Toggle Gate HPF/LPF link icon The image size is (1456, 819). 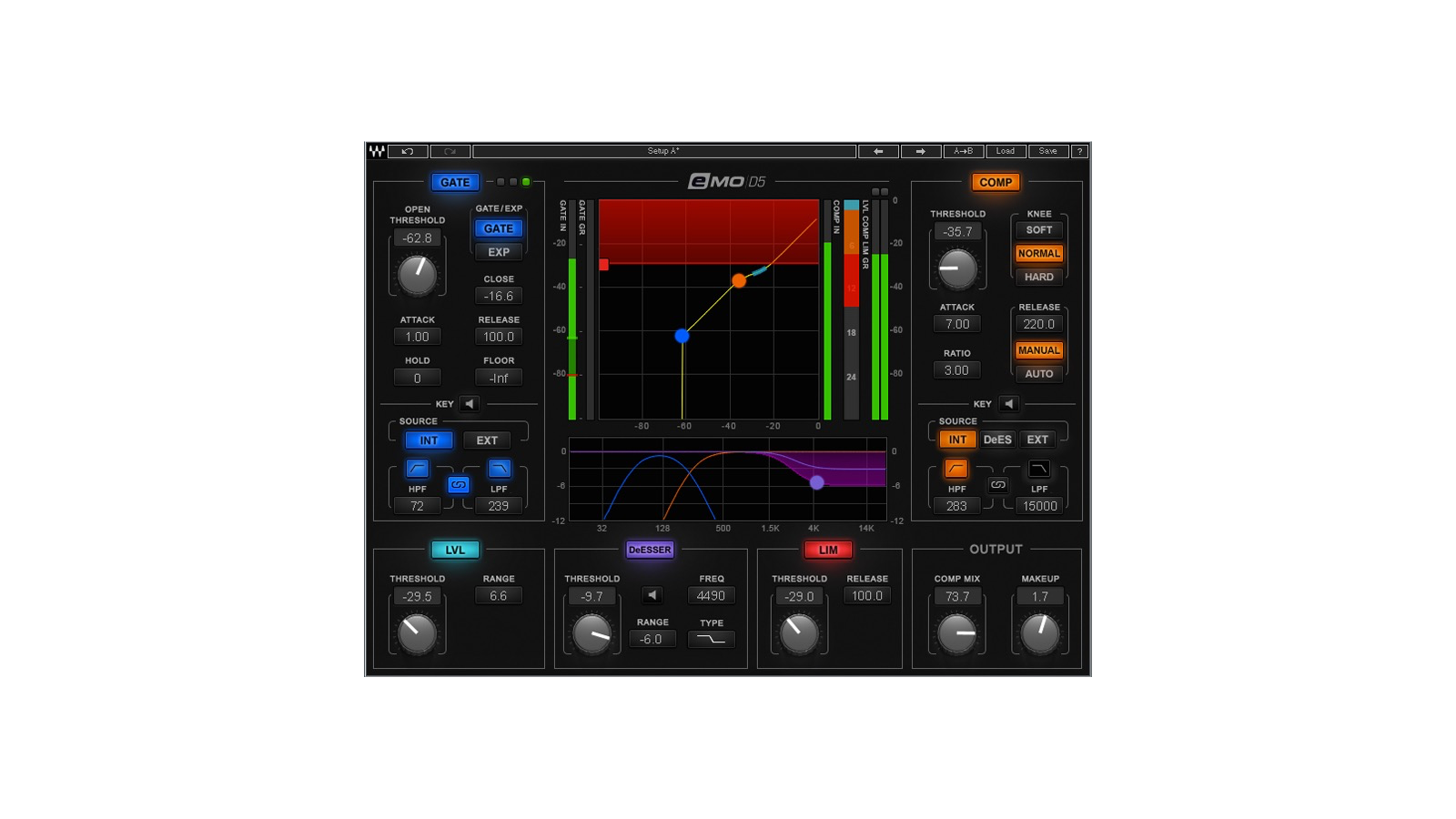coord(458,485)
